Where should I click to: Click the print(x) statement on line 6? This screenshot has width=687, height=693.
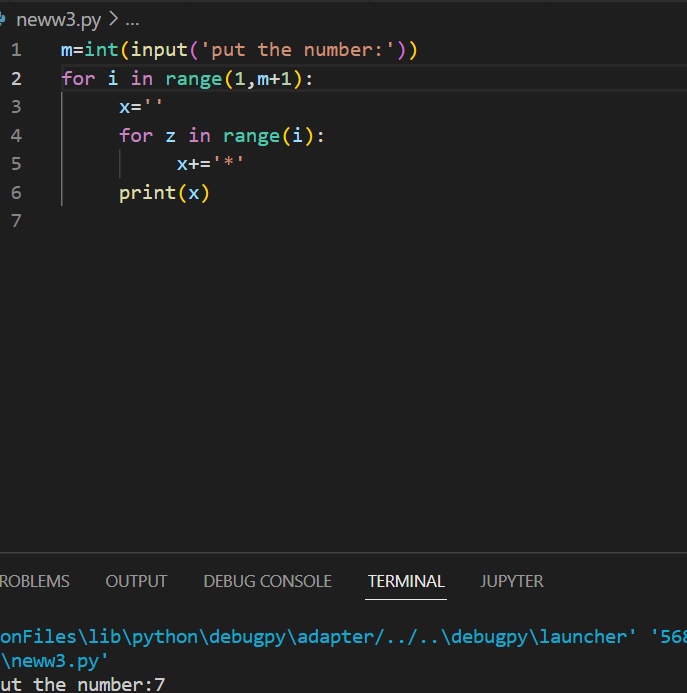164,192
